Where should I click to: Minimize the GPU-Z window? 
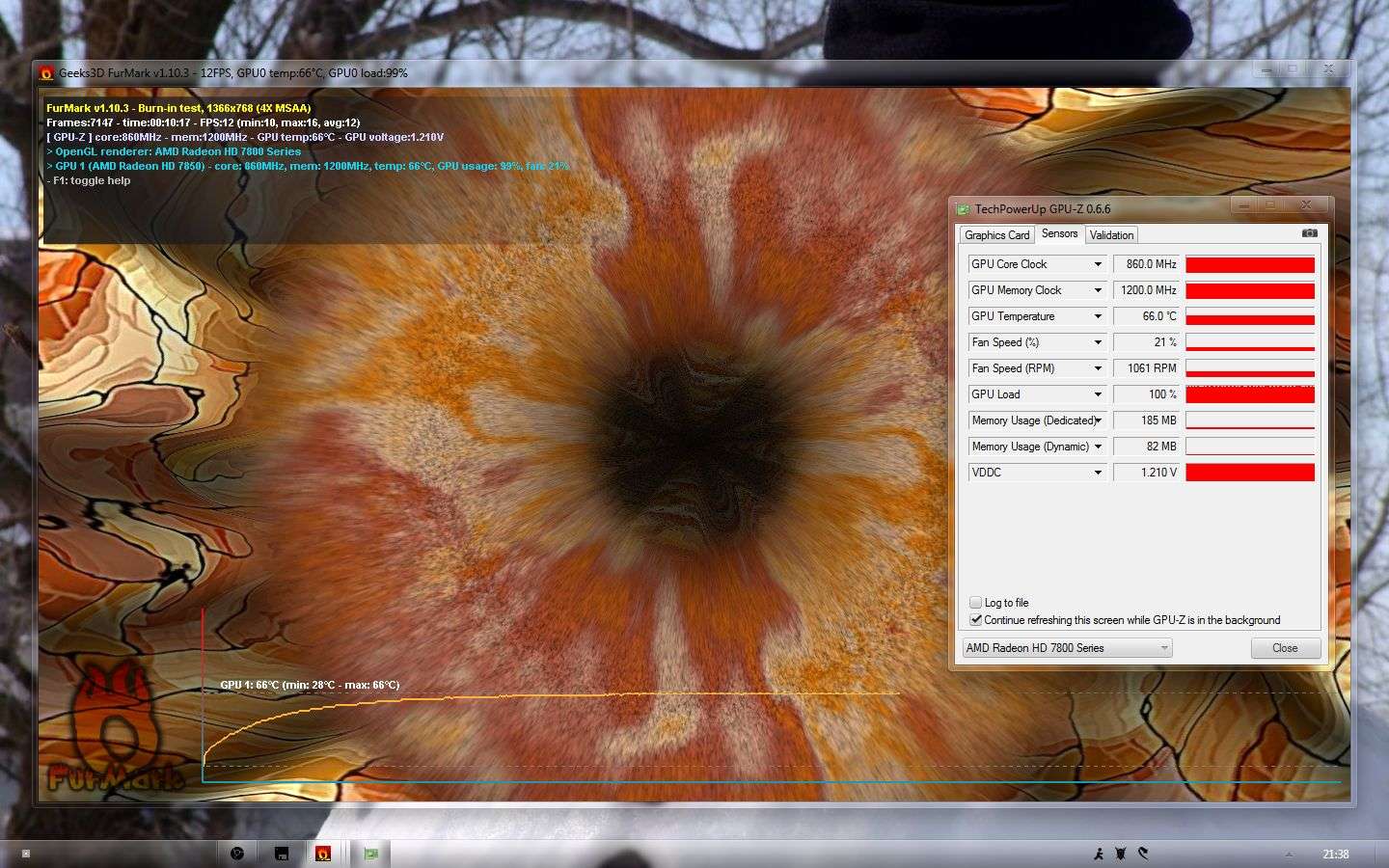click(x=1246, y=205)
